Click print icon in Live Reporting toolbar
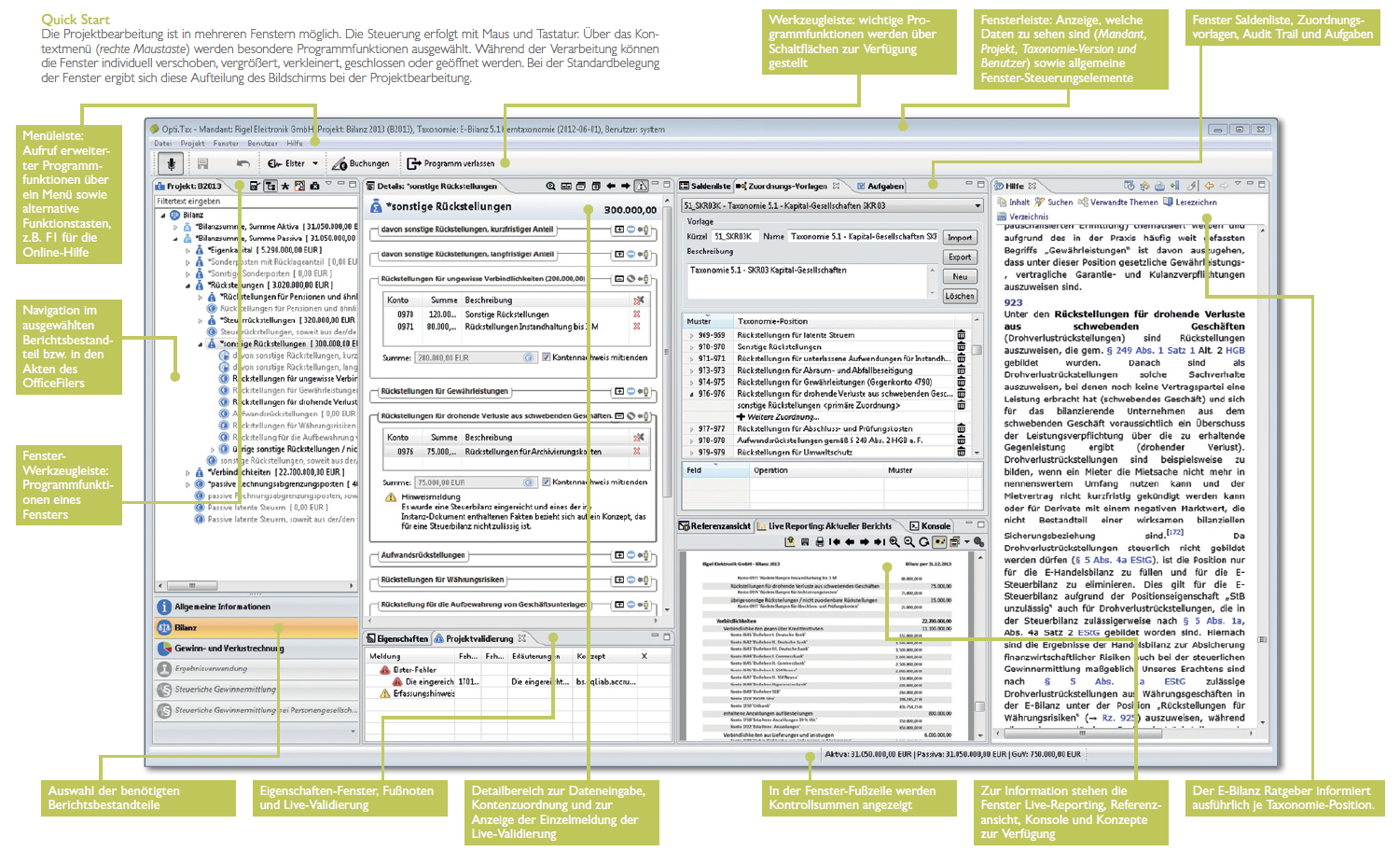1400x866 pixels. [820, 541]
